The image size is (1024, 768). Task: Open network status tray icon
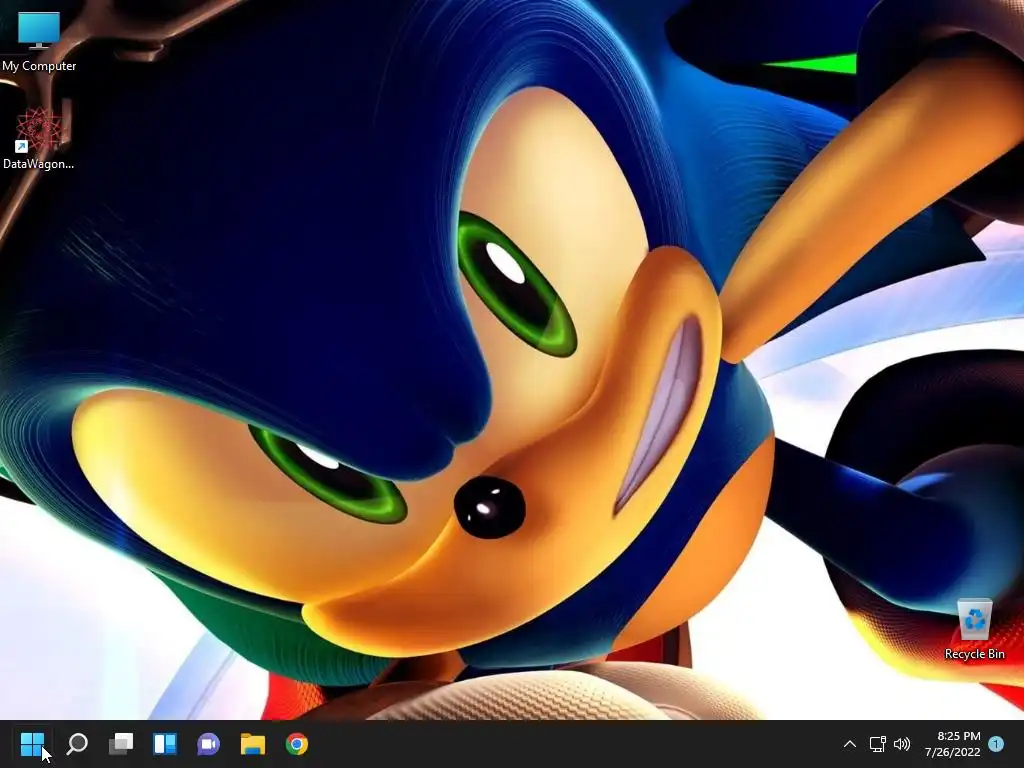tap(877, 743)
